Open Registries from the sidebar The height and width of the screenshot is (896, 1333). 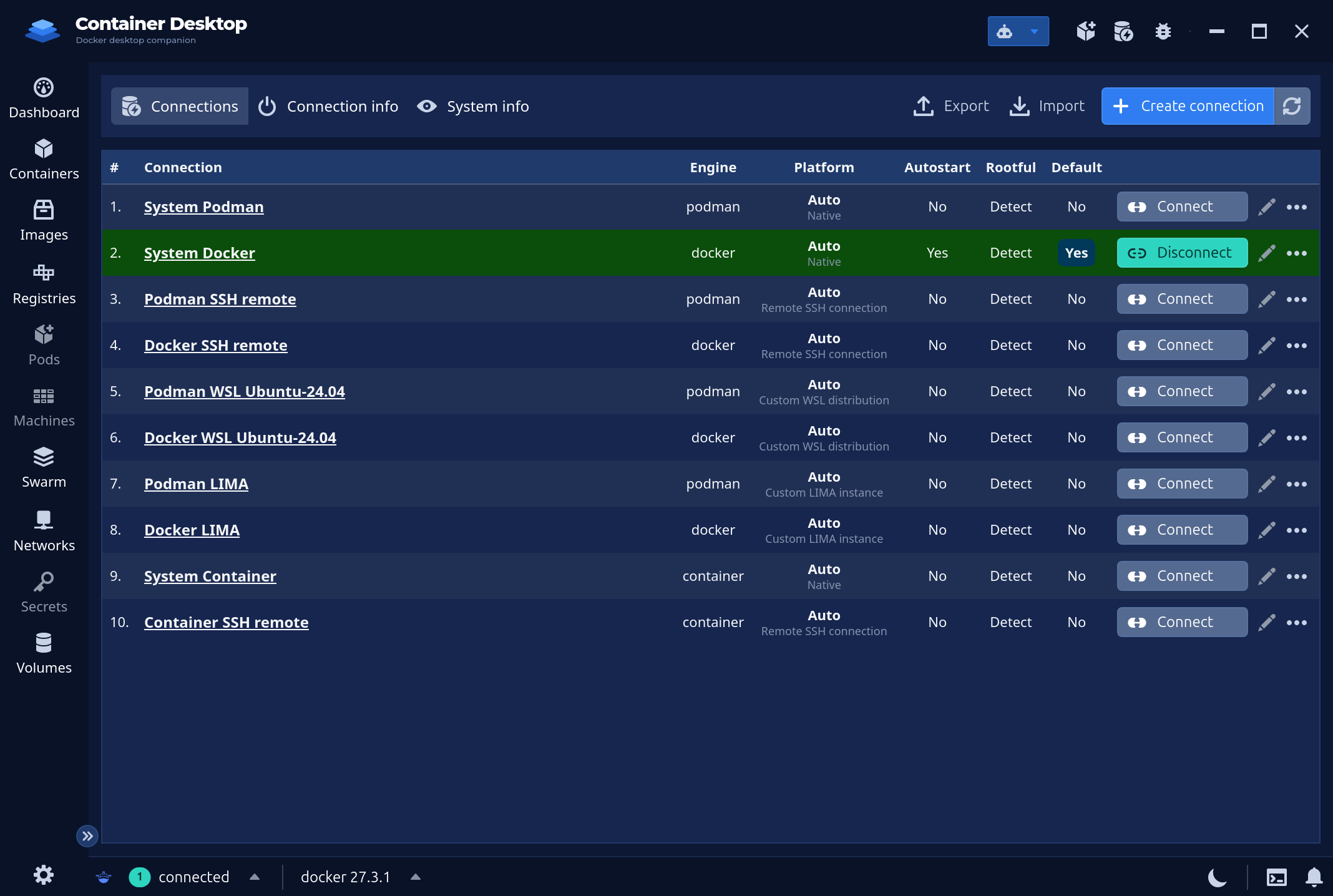click(x=44, y=284)
